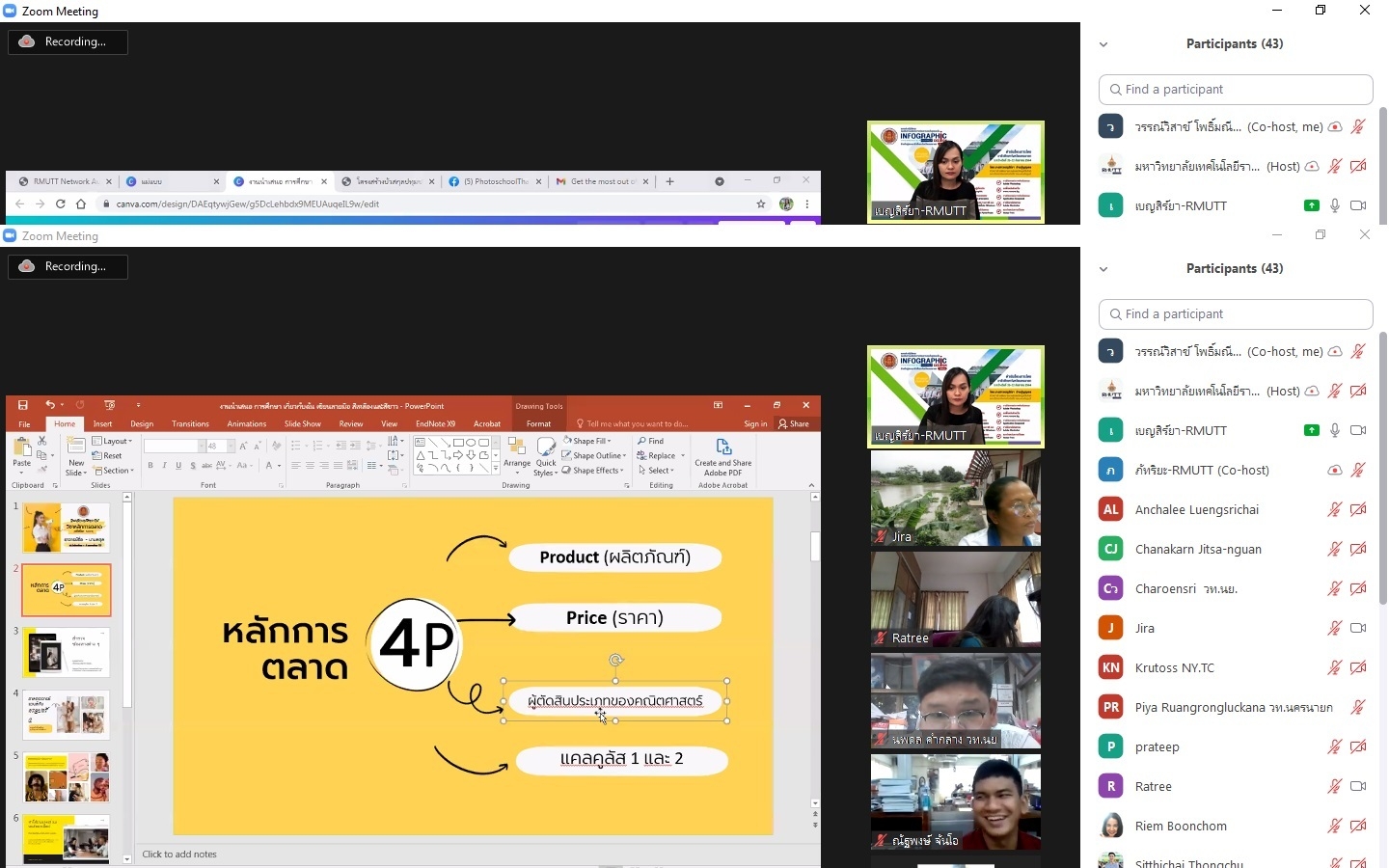Open the Chrome three-dot menu
Image resolution: width=1389 pixels, height=868 pixels.
[x=807, y=203]
